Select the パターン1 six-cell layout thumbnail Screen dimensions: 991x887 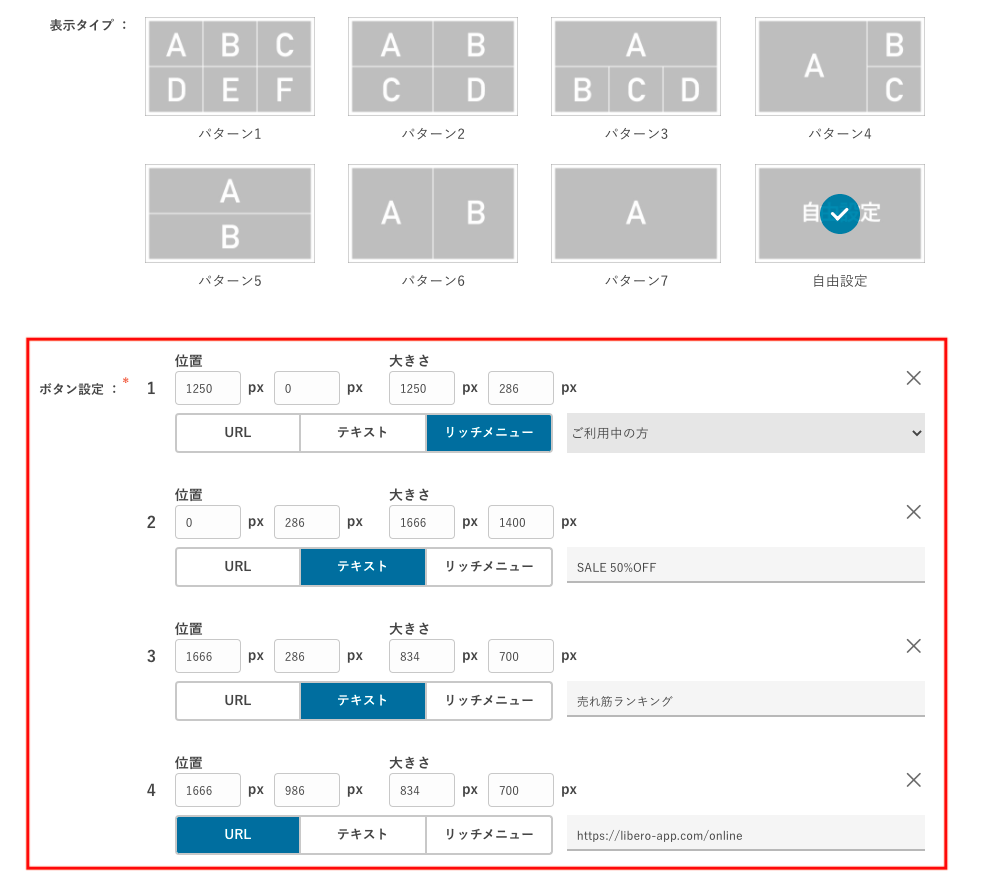pos(230,67)
